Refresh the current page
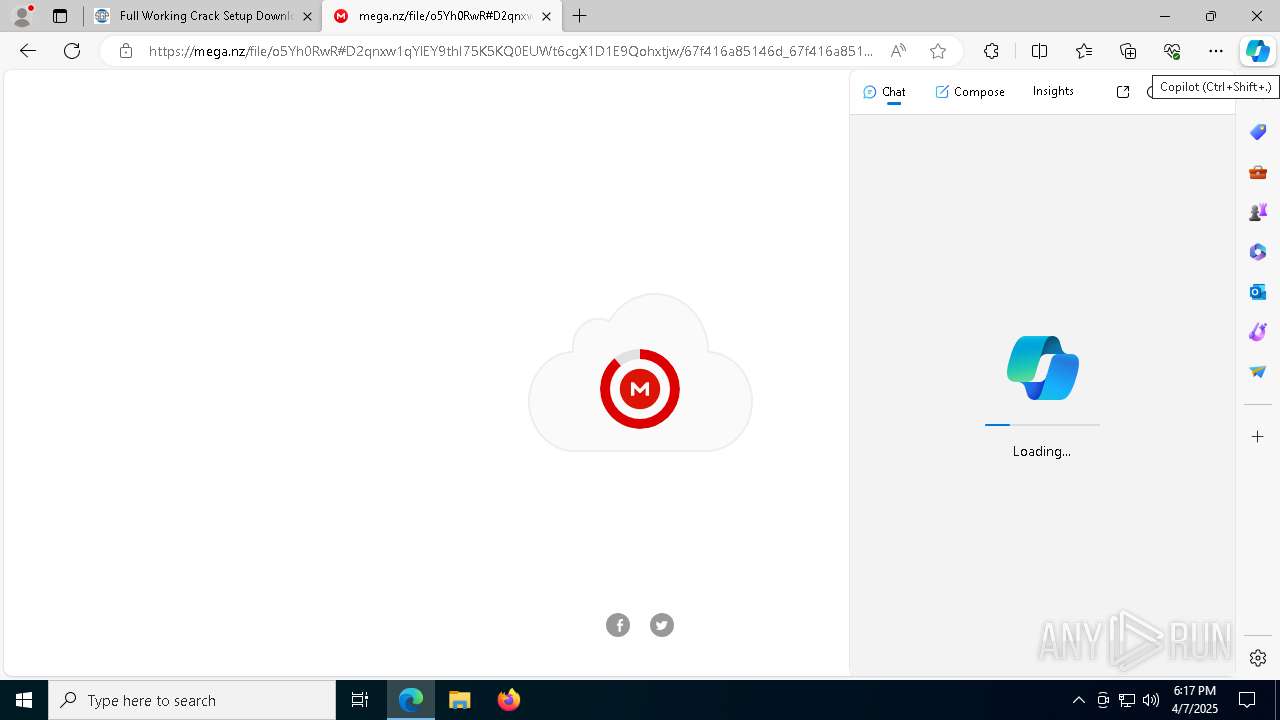This screenshot has height=720, width=1280. [x=72, y=51]
